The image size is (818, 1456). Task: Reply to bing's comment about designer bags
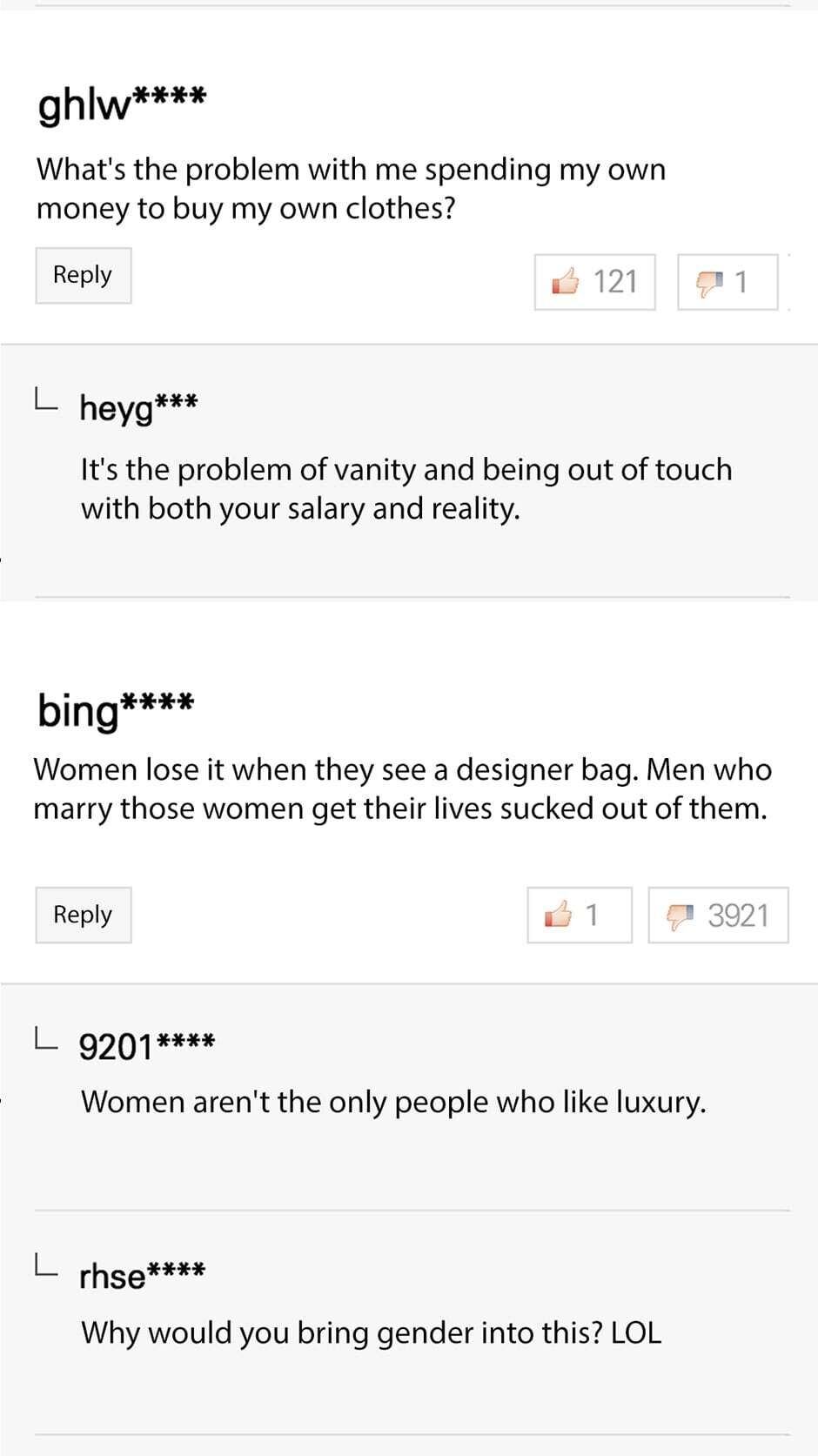[83, 915]
